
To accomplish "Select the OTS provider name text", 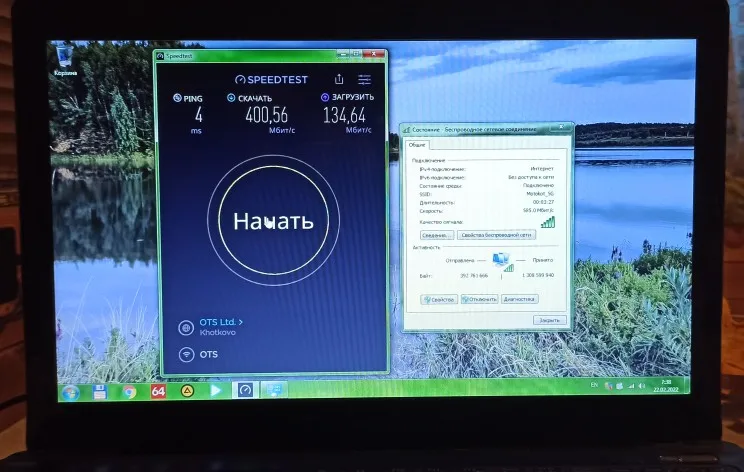I will pyautogui.click(x=209, y=354).
